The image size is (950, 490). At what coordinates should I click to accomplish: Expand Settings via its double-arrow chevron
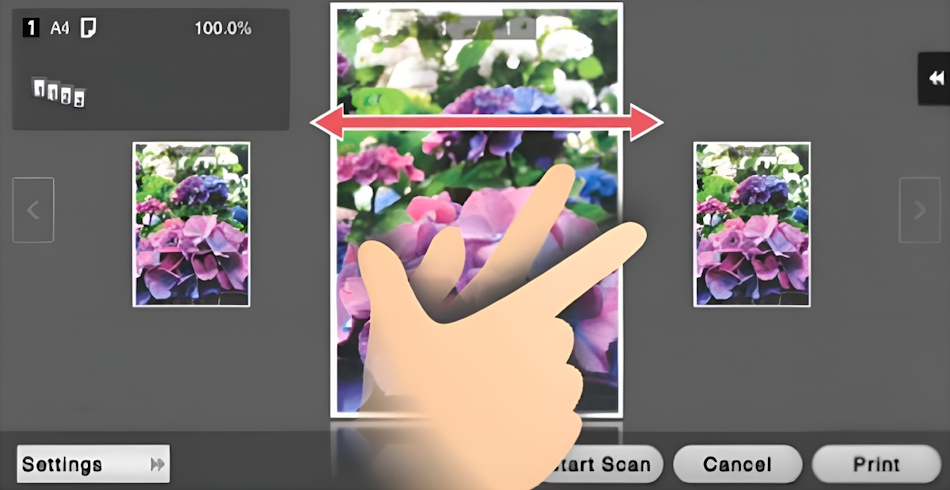pyautogui.click(x=158, y=465)
